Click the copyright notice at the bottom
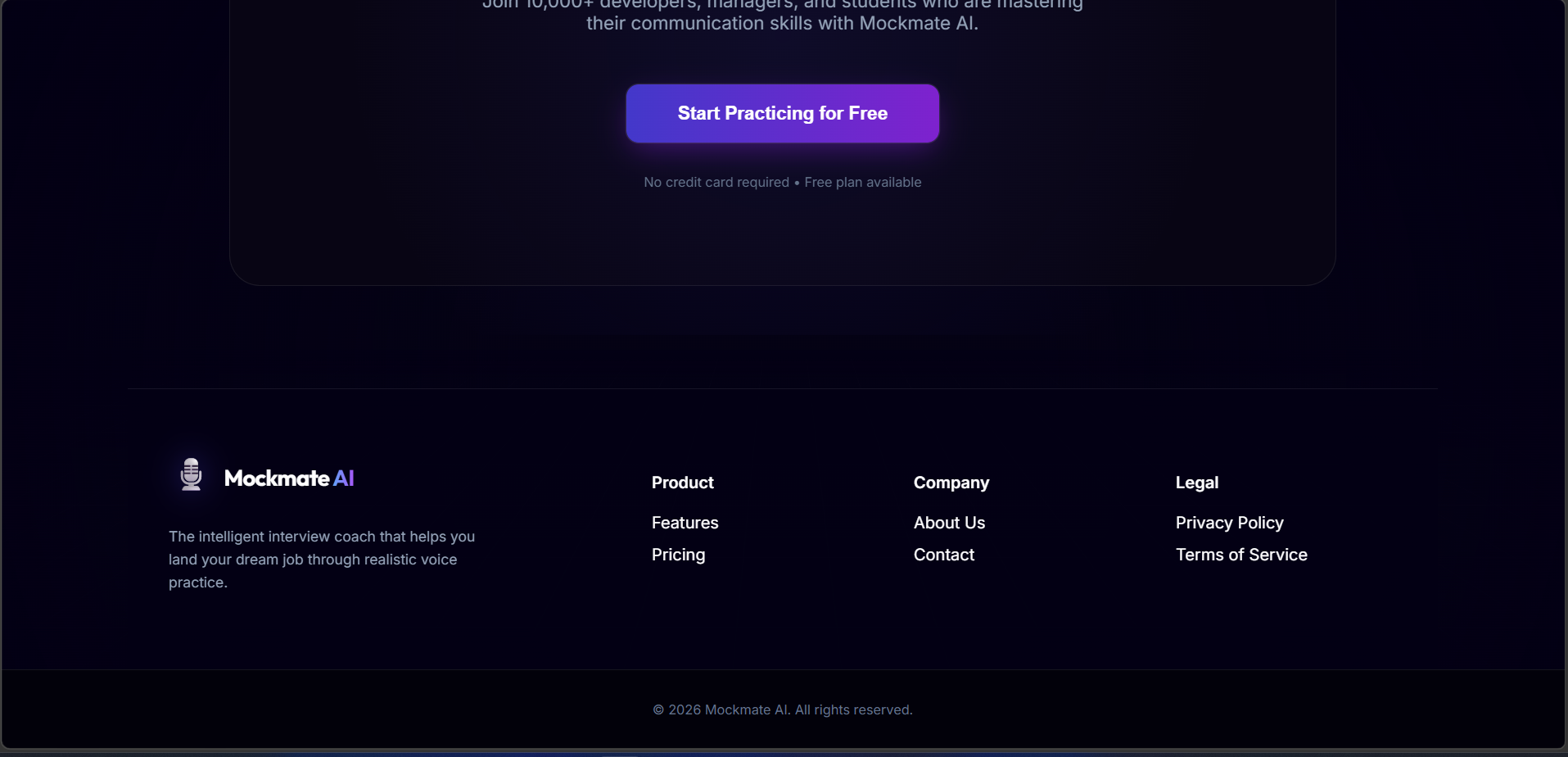 coord(782,709)
